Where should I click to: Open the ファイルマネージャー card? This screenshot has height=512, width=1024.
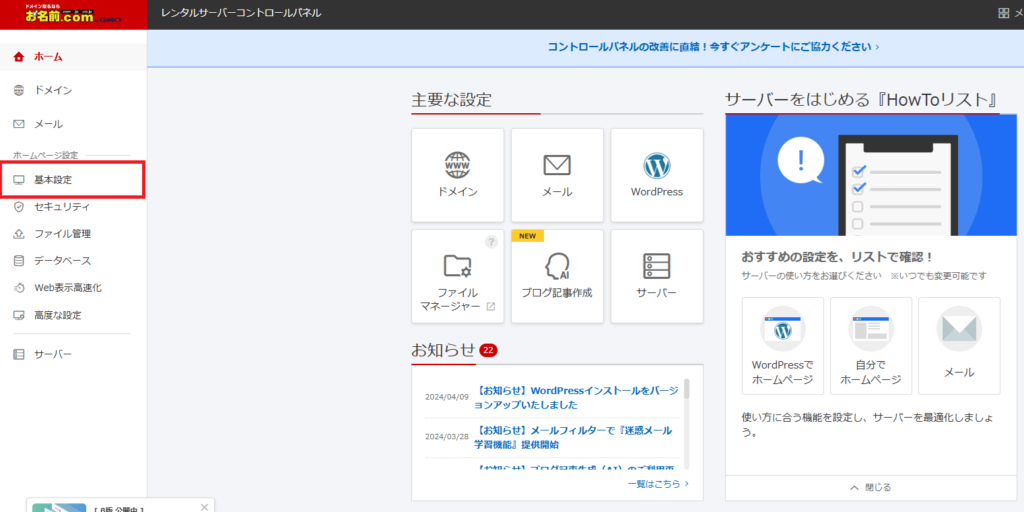click(458, 276)
